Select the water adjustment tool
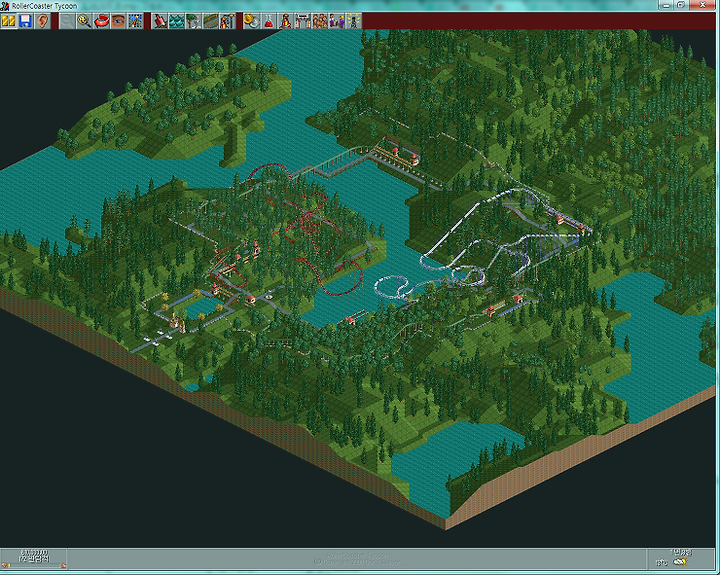Screen dimensions: 720x575 pos(176,21)
